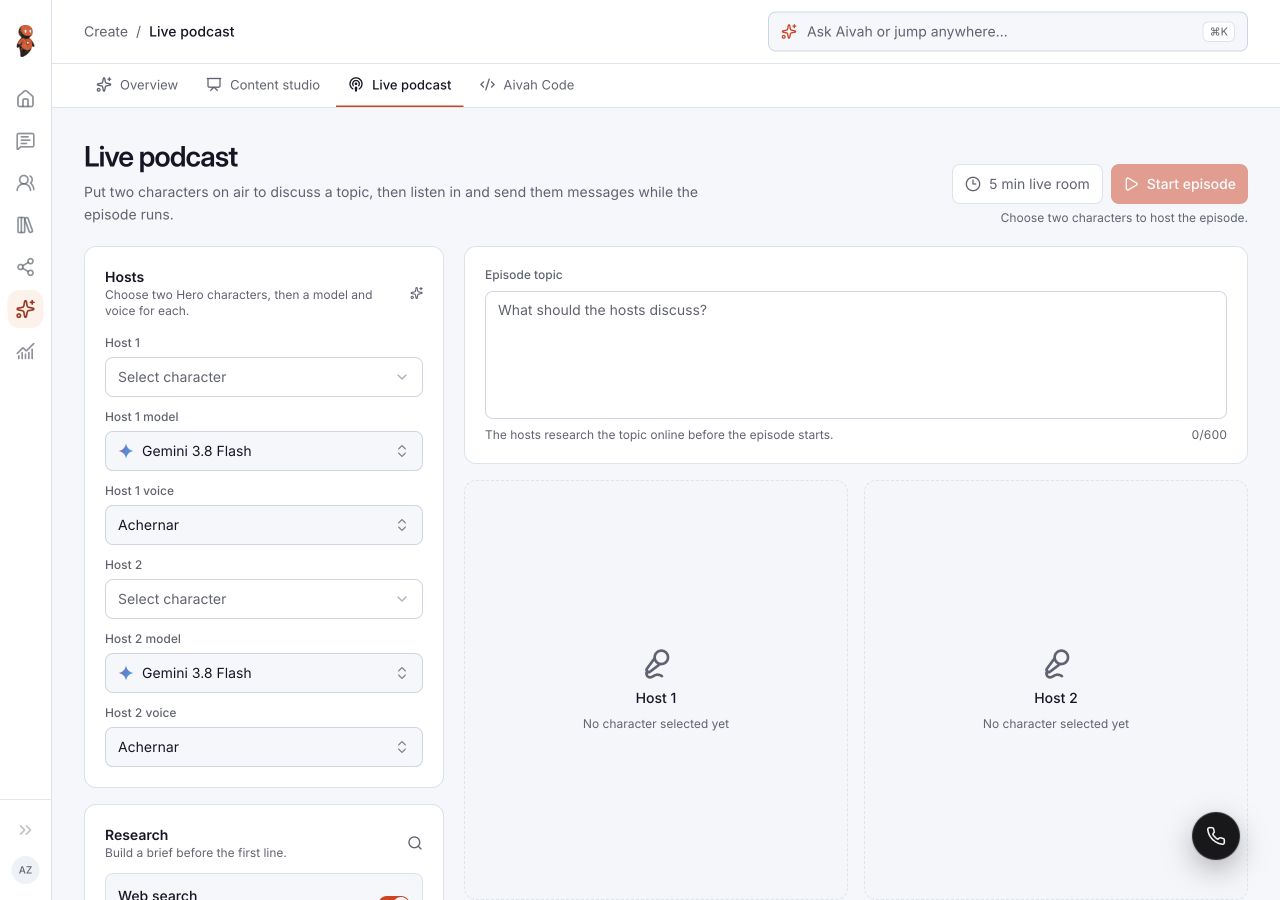Click the magnifier icon in the Research panel

[415, 843]
